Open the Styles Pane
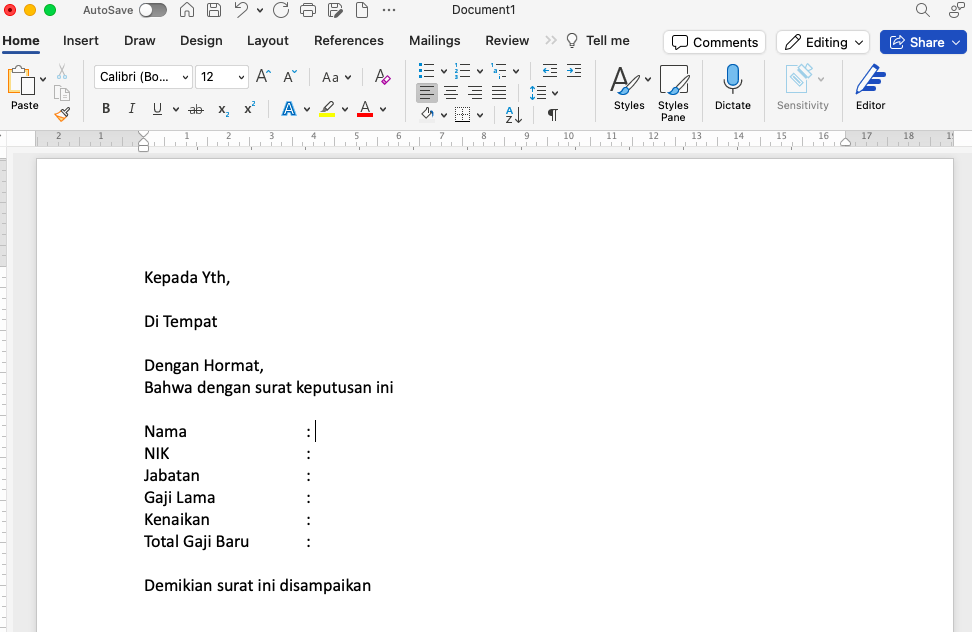 (x=673, y=93)
